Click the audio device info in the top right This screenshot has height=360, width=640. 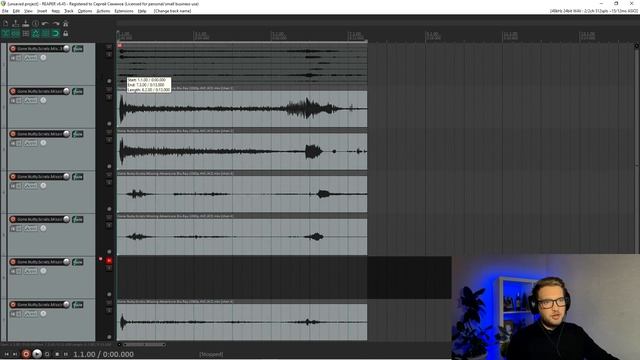pyautogui.click(x=593, y=11)
